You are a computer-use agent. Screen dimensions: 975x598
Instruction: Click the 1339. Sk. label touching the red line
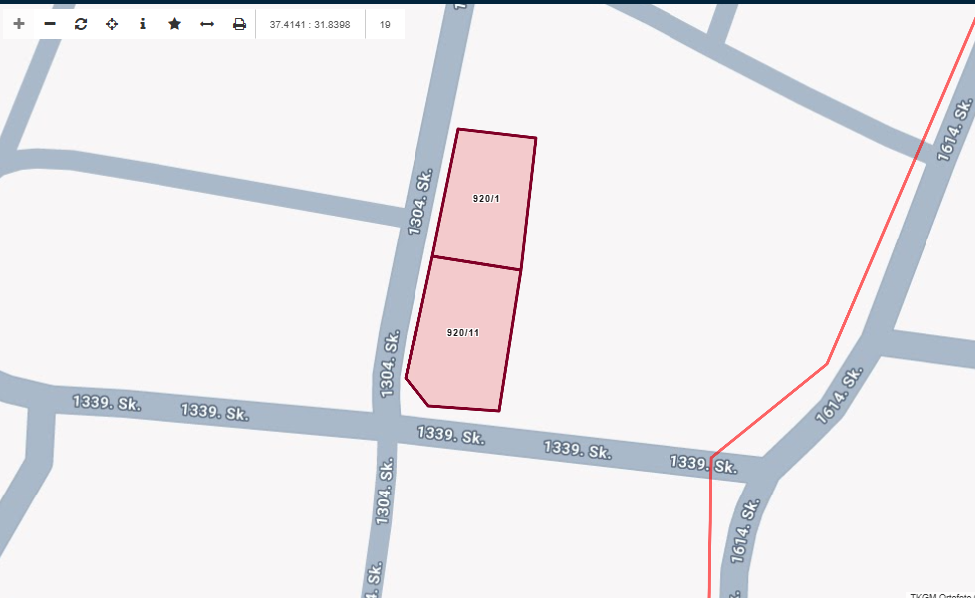click(703, 463)
